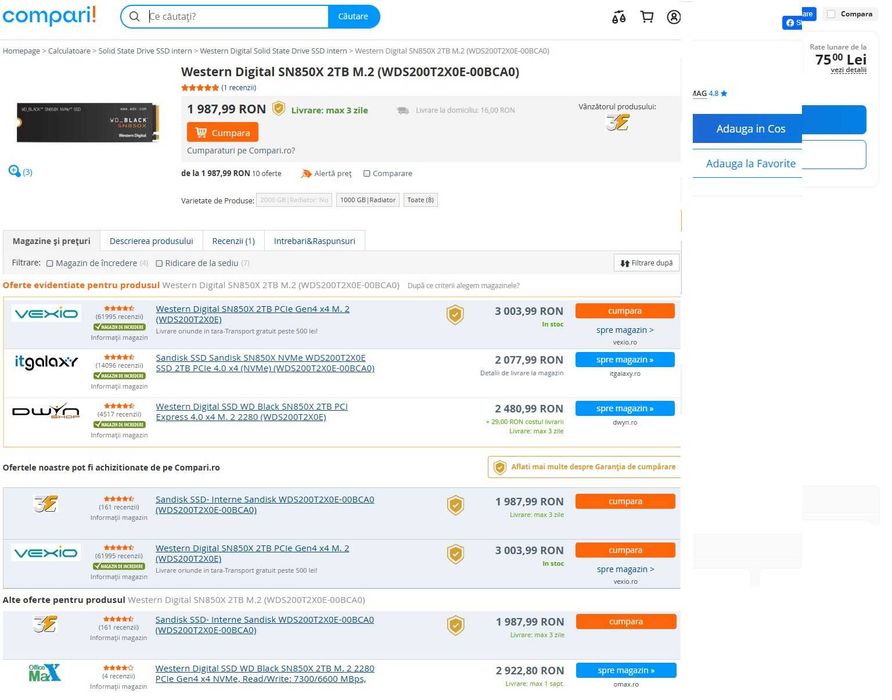Screen dimensions: 892x700
Task: Tick the Compara checkbox in the side panel
Action: [x=831, y=14]
